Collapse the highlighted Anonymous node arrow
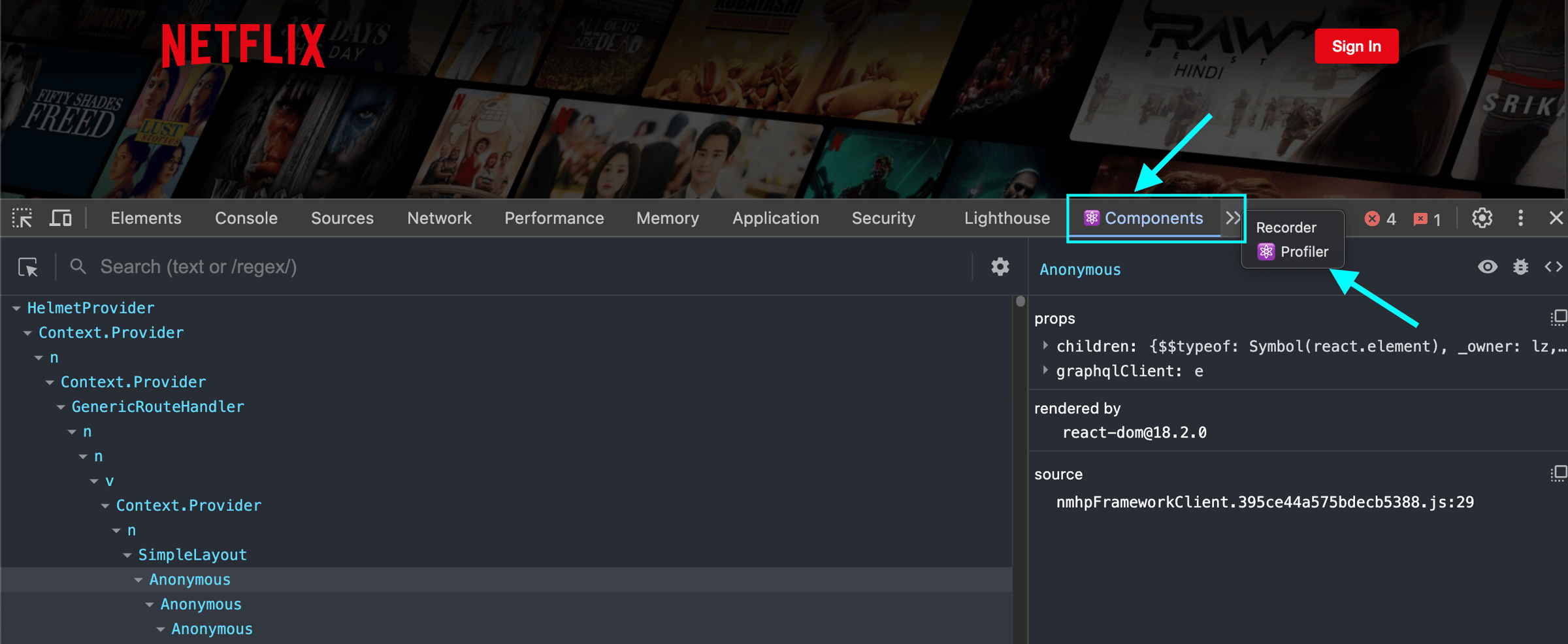1568x644 pixels. (x=139, y=580)
